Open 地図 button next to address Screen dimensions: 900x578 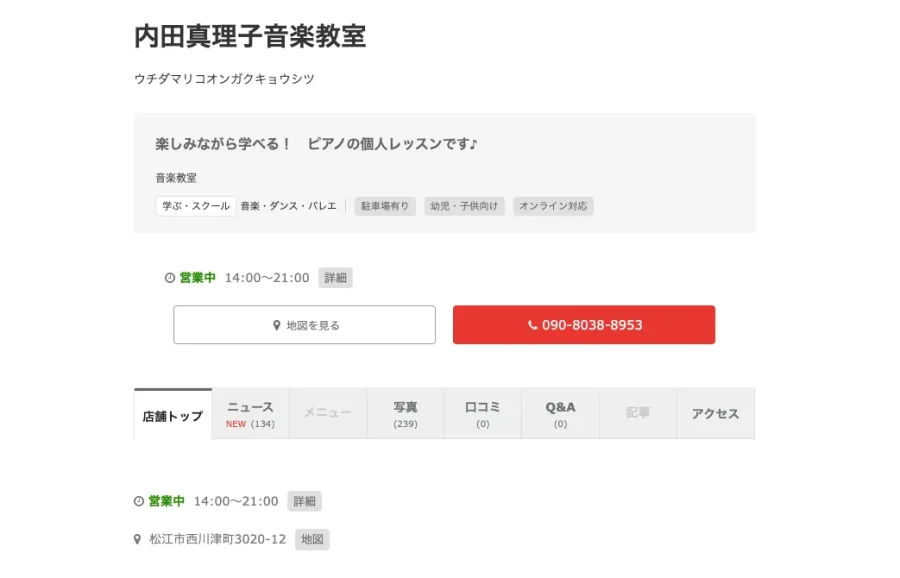[x=312, y=539]
